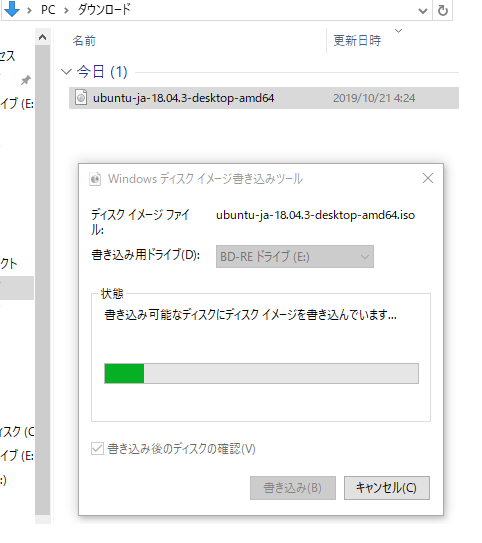The image size is (482, 543).
Task: Click PC in the address breadcrumb
Action: (48, 10)
